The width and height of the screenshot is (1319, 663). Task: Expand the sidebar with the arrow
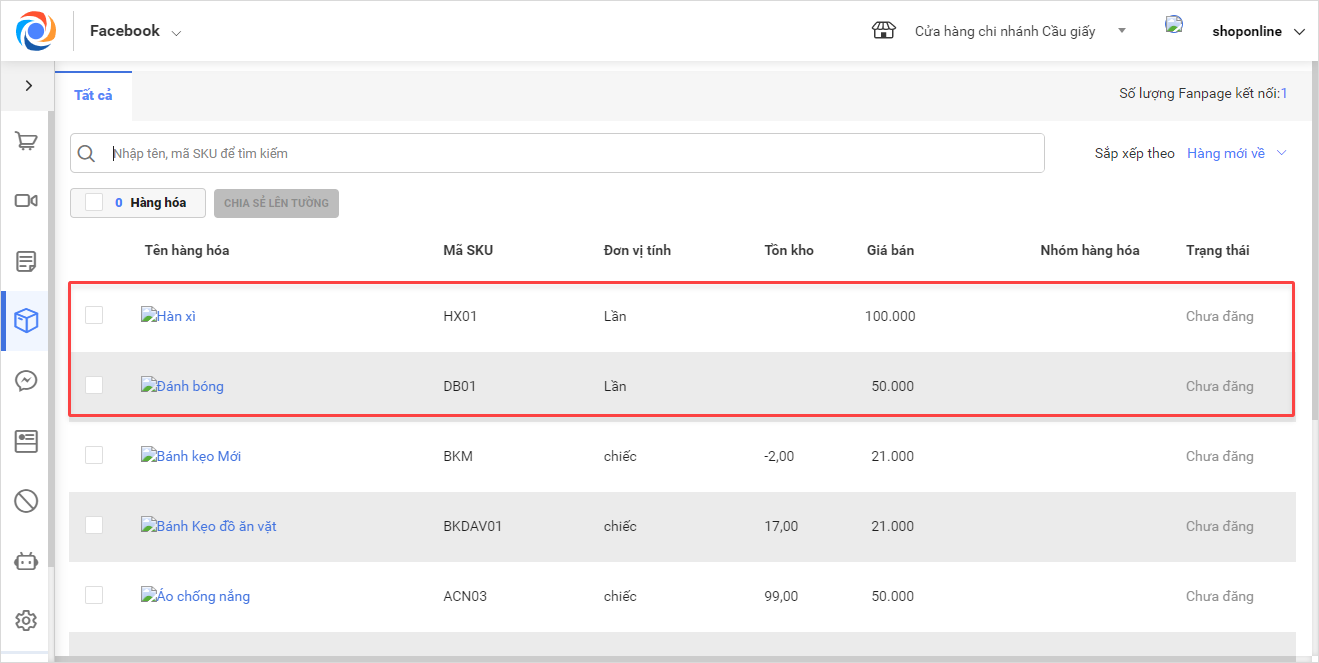[x=28, y=86]
